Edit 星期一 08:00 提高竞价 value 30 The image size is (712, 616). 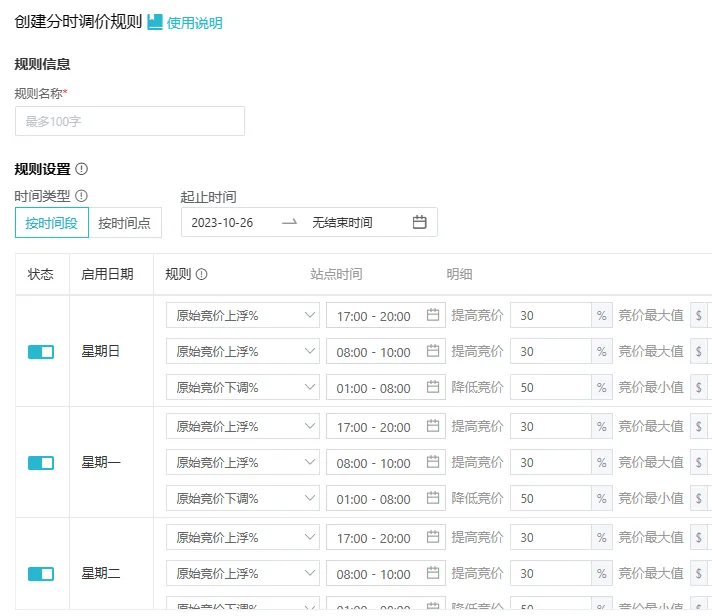(551, 462)
